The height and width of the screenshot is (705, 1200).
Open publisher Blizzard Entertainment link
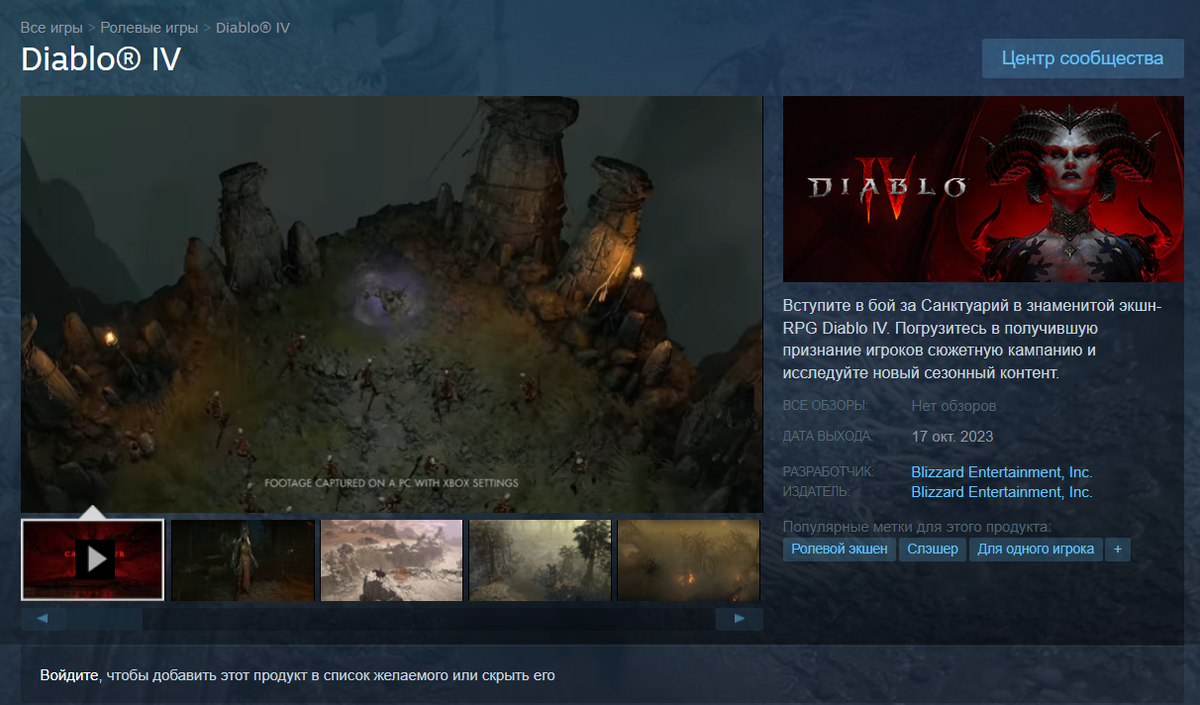[1001, 492]
